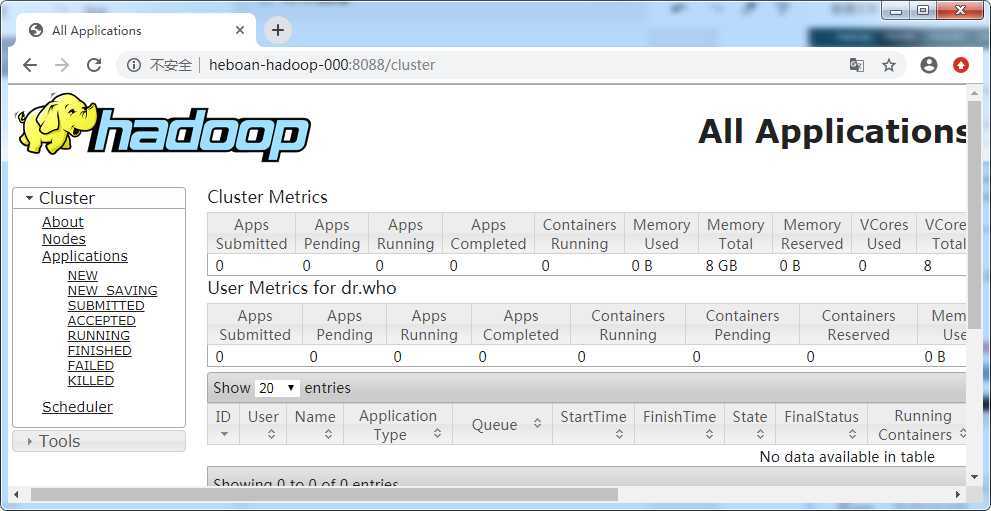The width and height of the screenshot is (991, 511).
Task: Click the Containers Reserved header in User Metrics
Action: [858, 325]
